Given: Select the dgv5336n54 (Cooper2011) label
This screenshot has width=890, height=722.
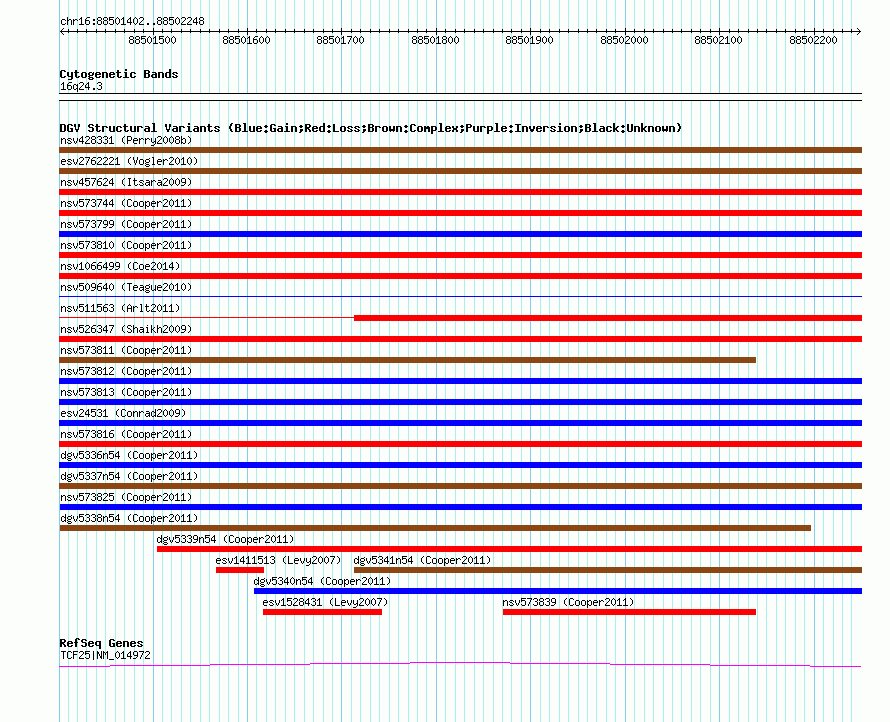Looking at the screenshot, I should pyautogui.click(x=129, y=455).
